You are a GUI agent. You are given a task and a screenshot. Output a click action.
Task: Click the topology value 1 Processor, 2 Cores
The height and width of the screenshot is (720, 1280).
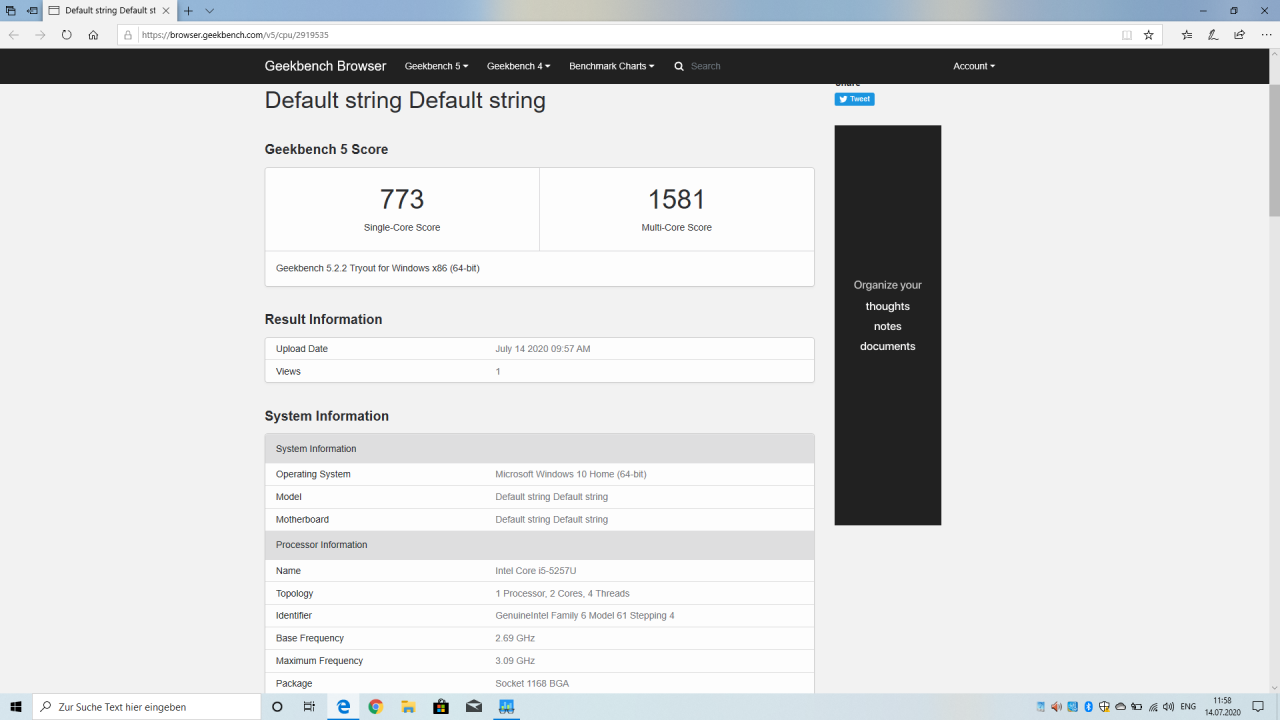pyautogui.click(x=562, y=594)
